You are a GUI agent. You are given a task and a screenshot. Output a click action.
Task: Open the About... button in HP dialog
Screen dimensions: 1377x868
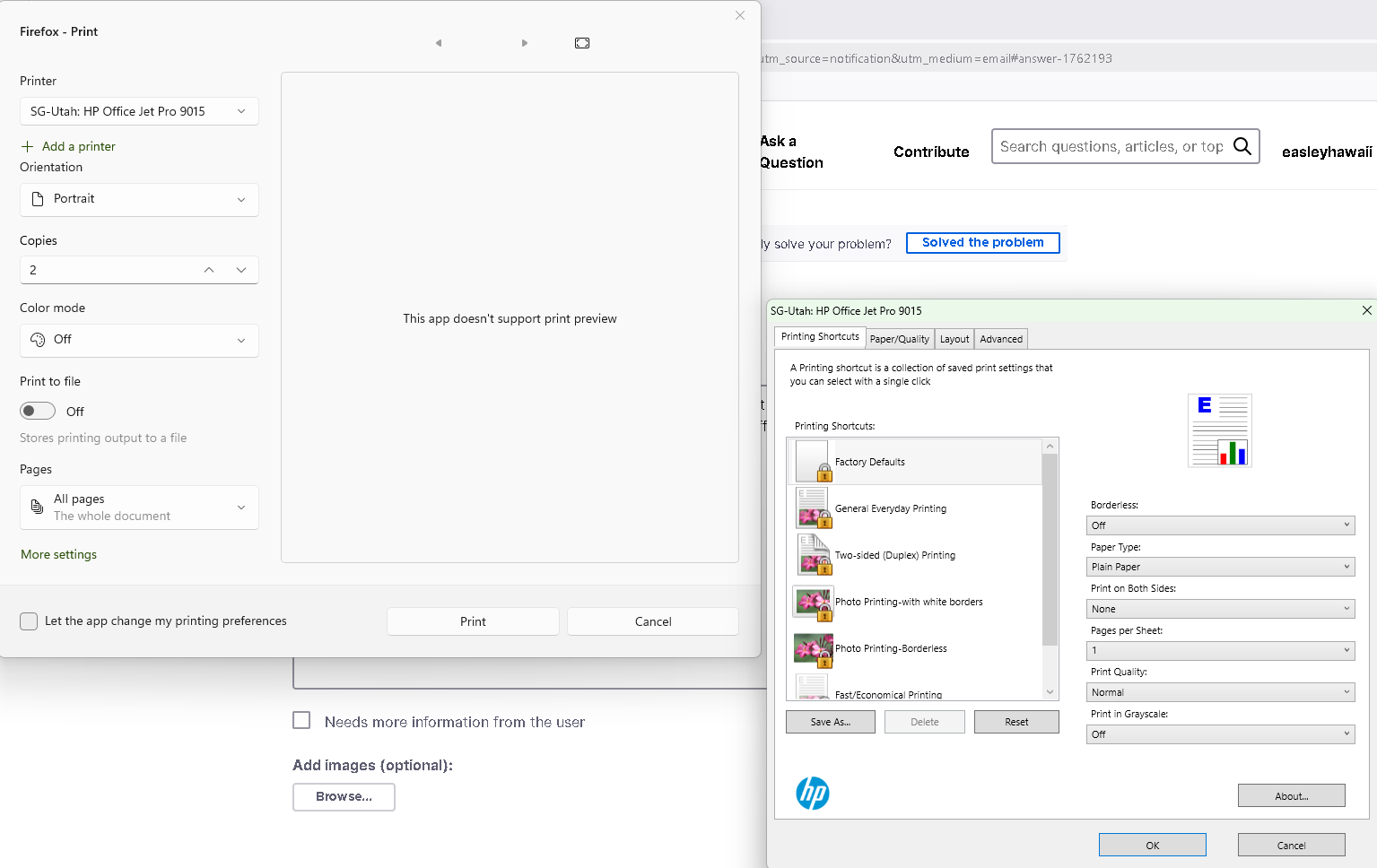click(1292, 796)
